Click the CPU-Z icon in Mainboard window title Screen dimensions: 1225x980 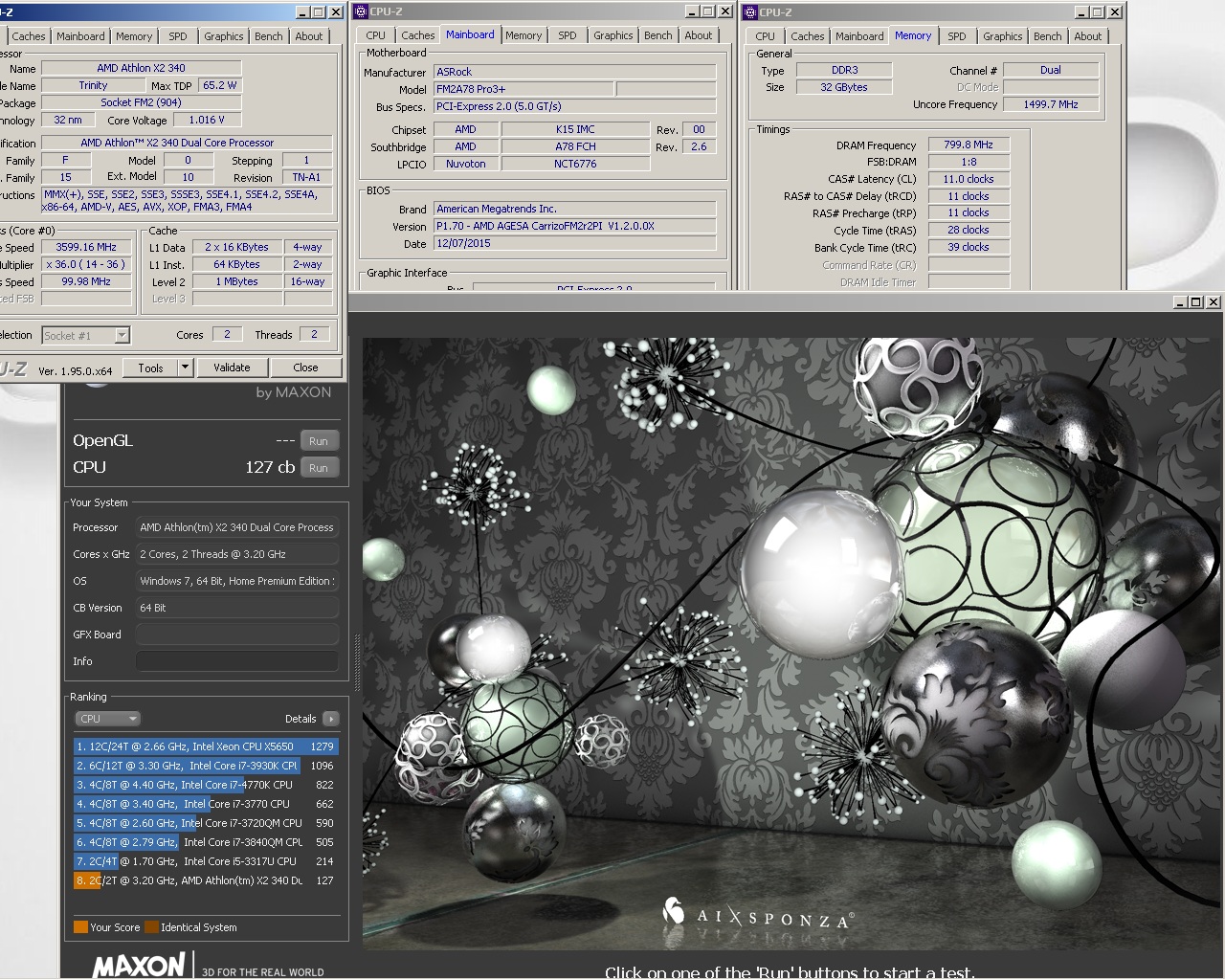pyautogui.click(x=361, y=12)
